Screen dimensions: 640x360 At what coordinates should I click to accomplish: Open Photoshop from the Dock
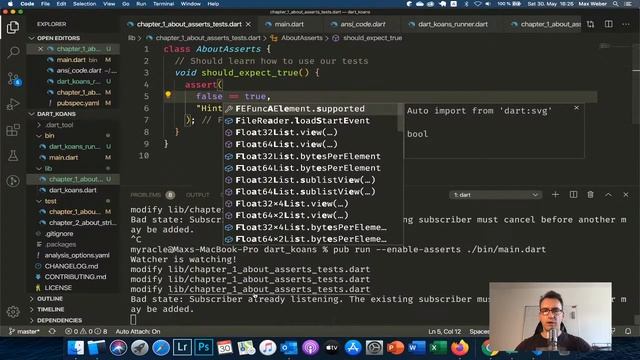click(x=203, y=347)
